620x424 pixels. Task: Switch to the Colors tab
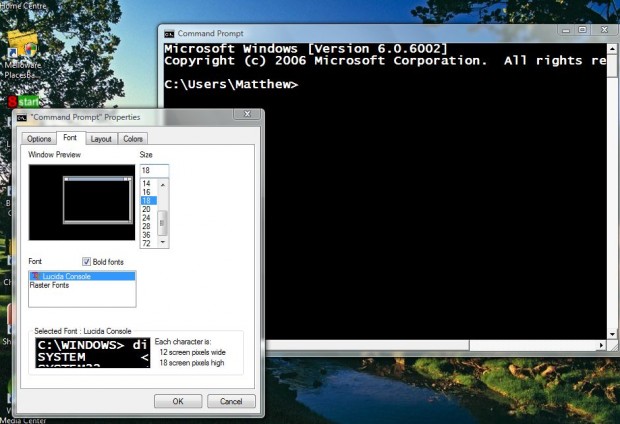pyautogui.click(x=132, y=139)
